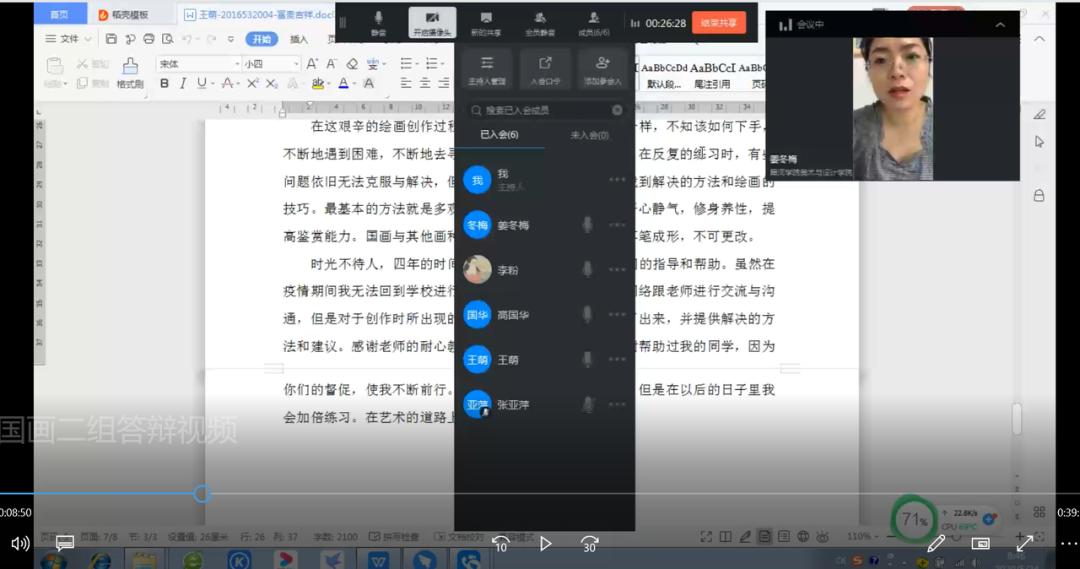Open the video volume control

pyautogui.click(x=20, y=544)
